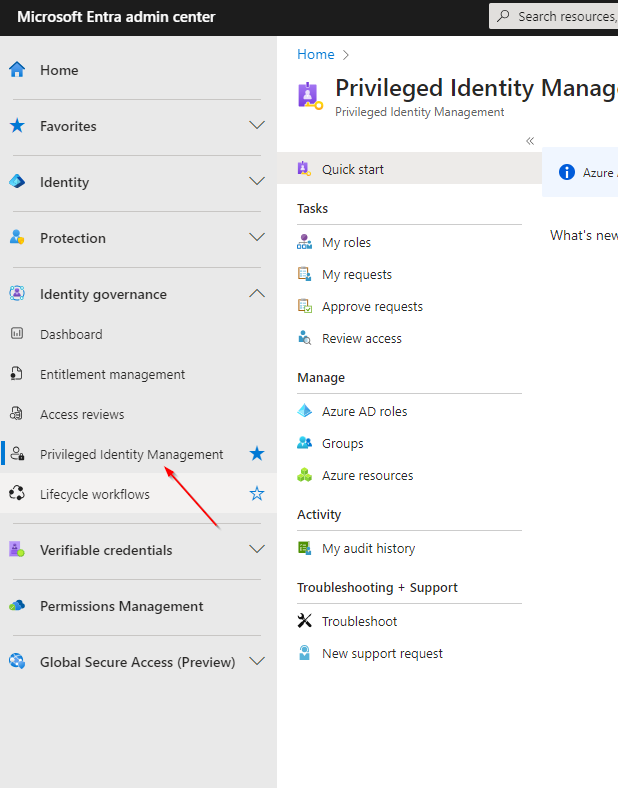Viewport: 618px width, 788px height.
Task: Click the Dashboard icon
Action: pos(17,333)
